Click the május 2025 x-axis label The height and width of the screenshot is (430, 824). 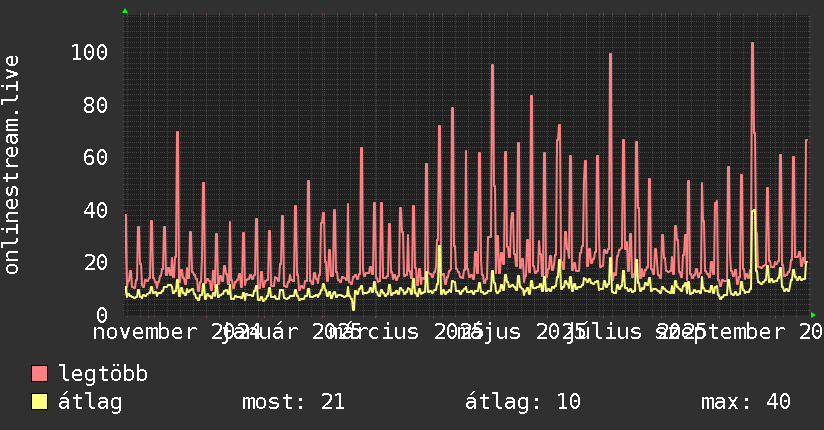521,332
